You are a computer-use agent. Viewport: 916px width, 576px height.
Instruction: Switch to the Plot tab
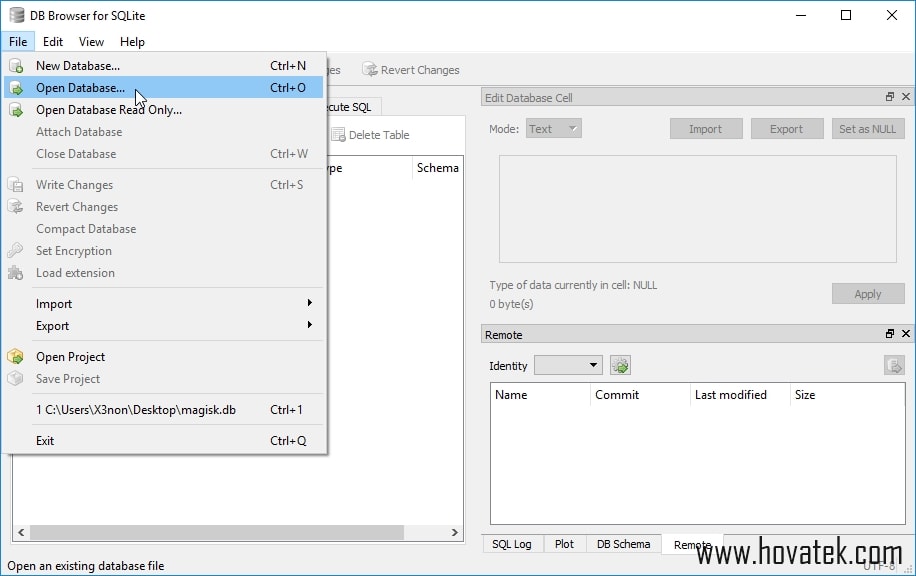[x=564, y=544]
